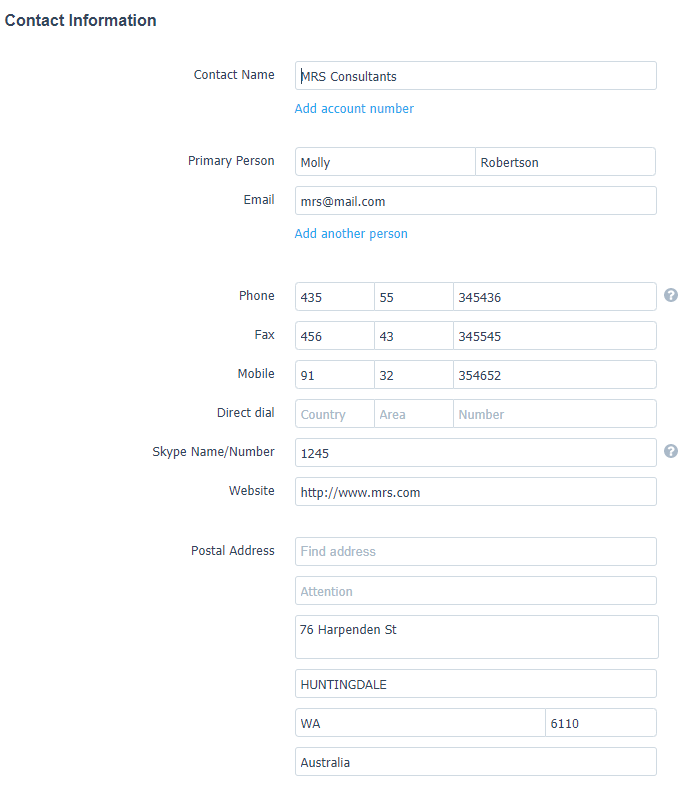Click the Direct dial label
Screen dimensions: 690x788
coord(246,413)
